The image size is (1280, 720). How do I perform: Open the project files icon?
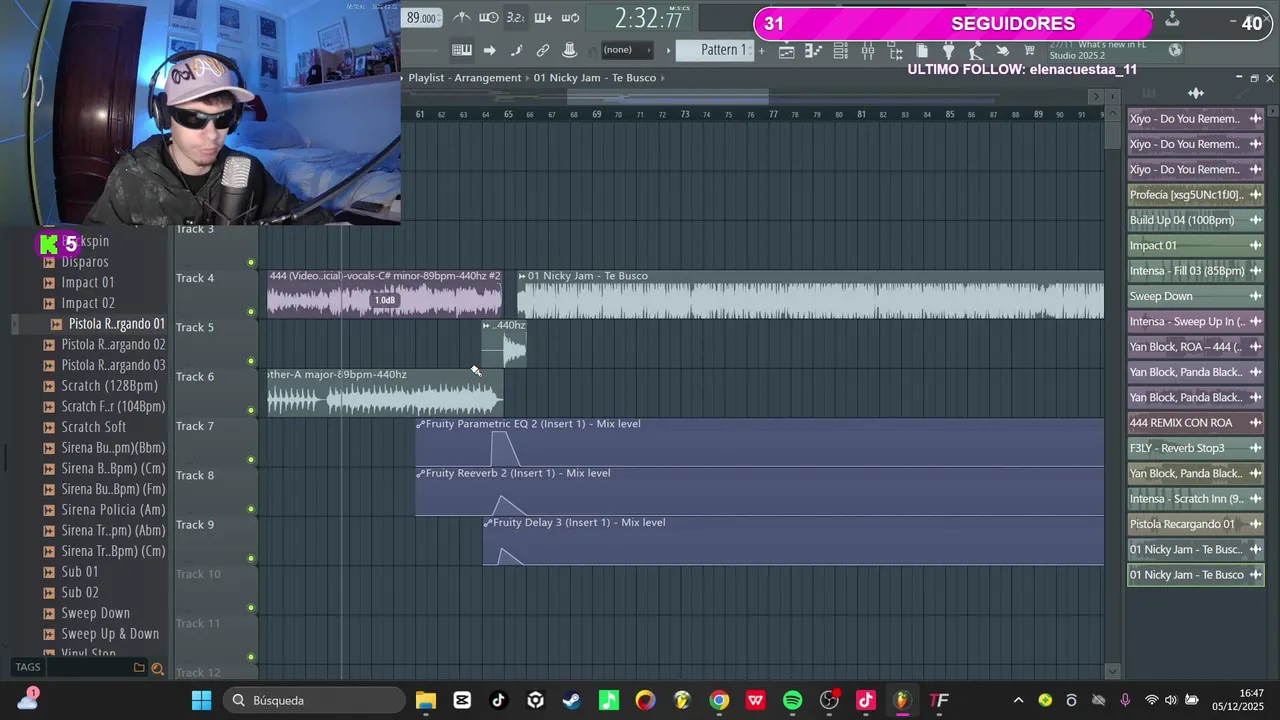(x=921, y=51)
